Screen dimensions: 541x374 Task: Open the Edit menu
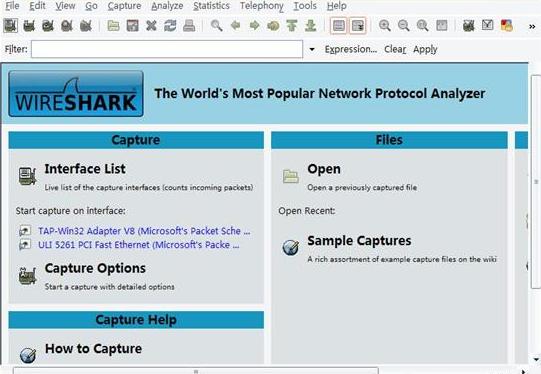pyautogui.click(x=37, y=6)
